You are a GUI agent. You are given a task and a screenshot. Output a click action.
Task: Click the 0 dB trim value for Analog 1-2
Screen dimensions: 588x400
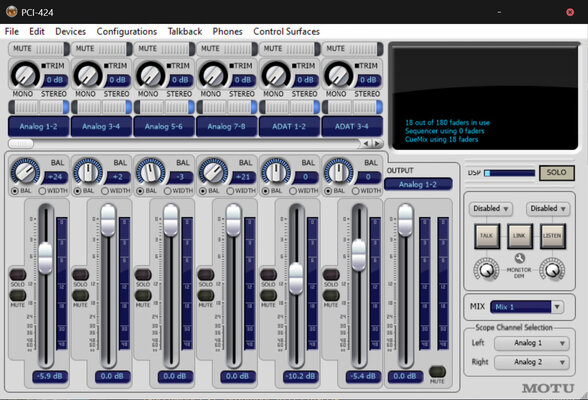point(55,80)
